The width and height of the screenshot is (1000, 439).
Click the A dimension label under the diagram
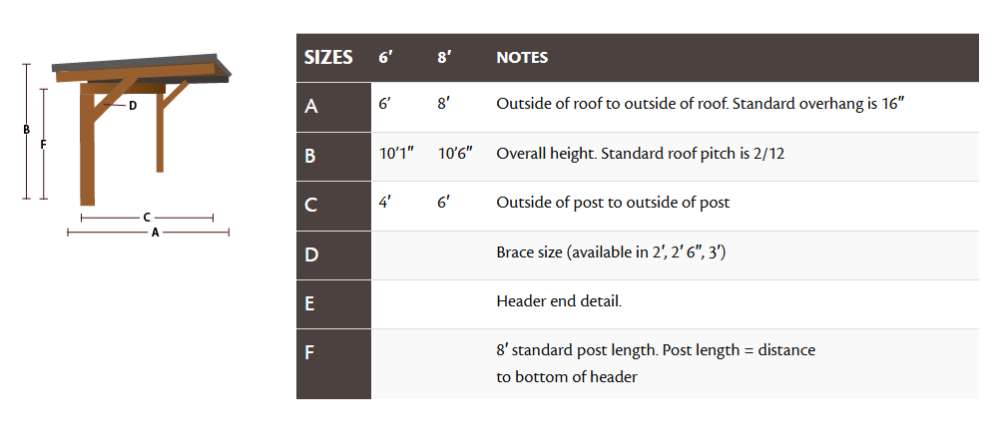click(153, 232)
